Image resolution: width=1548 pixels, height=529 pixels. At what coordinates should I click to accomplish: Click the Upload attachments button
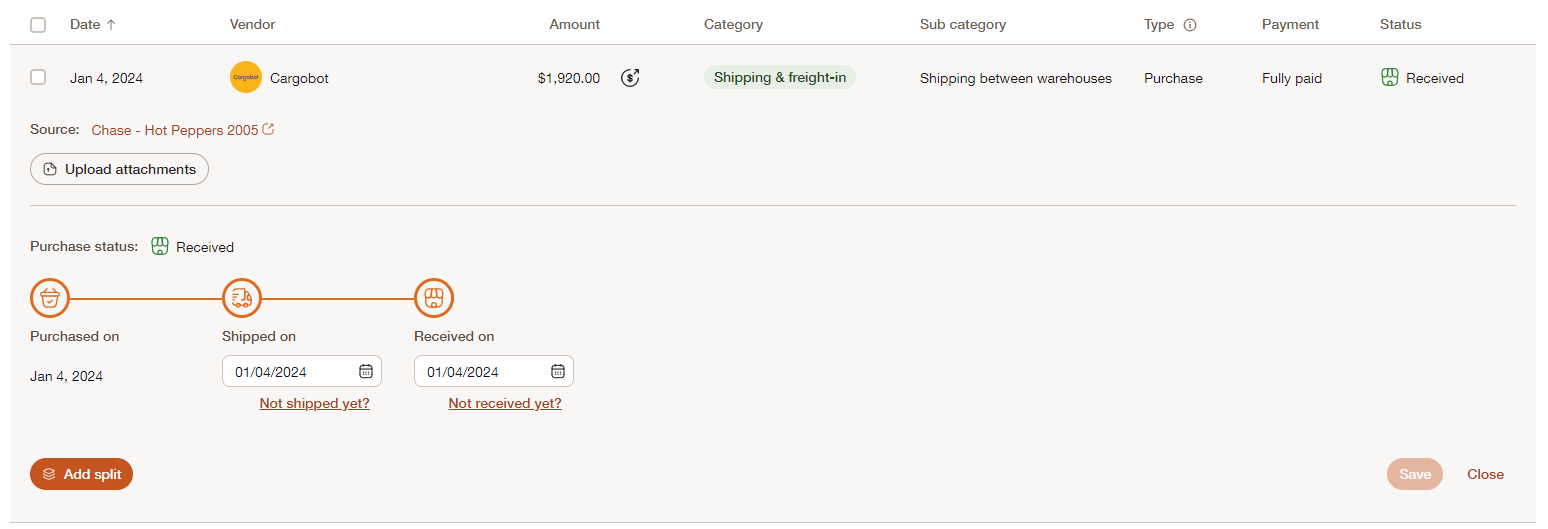click(119, 169)
